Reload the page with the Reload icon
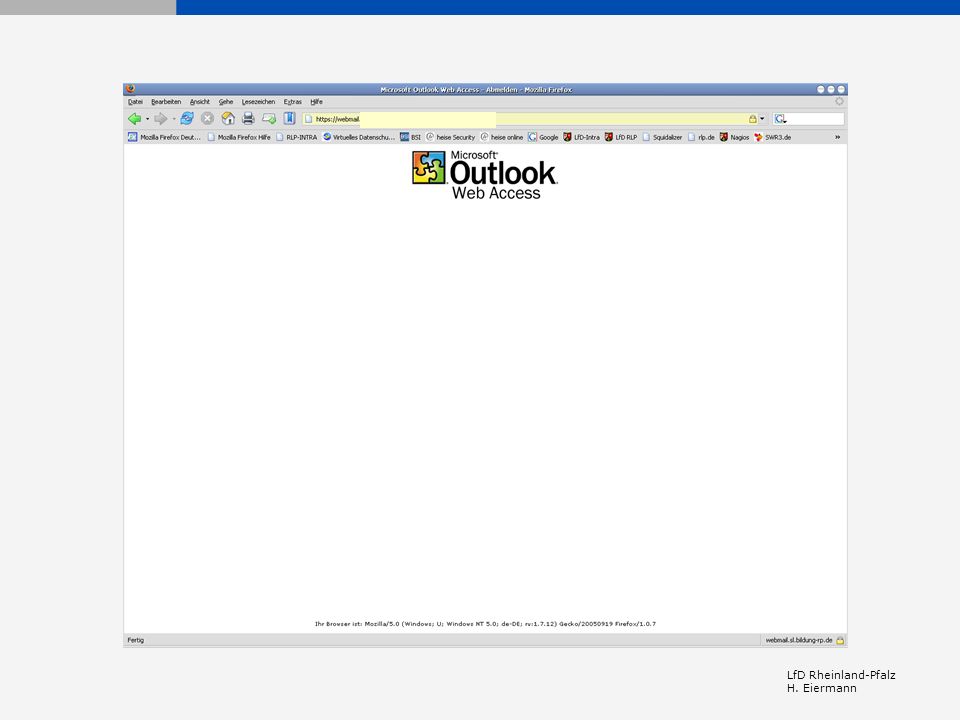Viewport: 960px width, 720px height. tap(187, 119)
